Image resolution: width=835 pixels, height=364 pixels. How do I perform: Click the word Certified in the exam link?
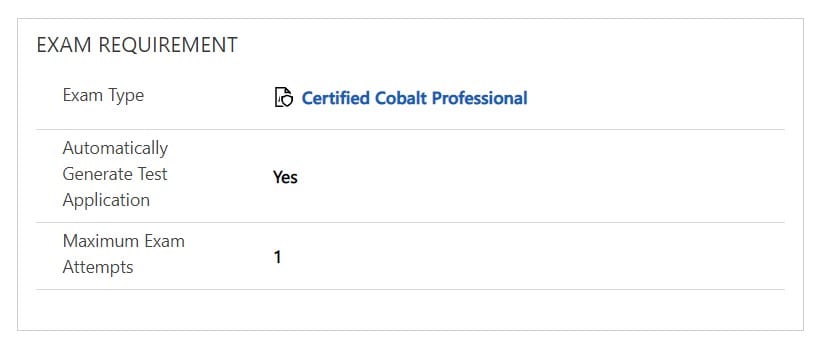(x=335, y=98)
